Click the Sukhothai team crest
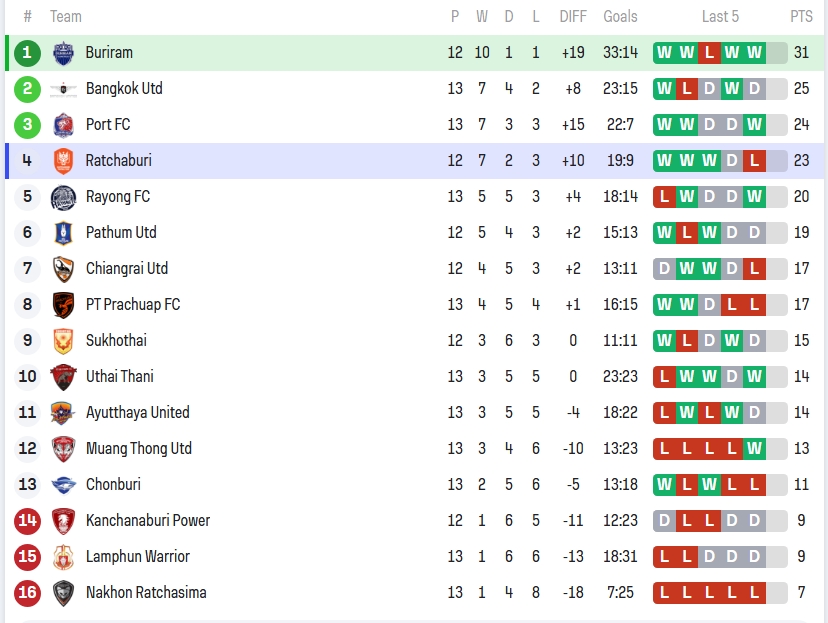This screenshot has height=623, width=828. click(x=63, y=341)
